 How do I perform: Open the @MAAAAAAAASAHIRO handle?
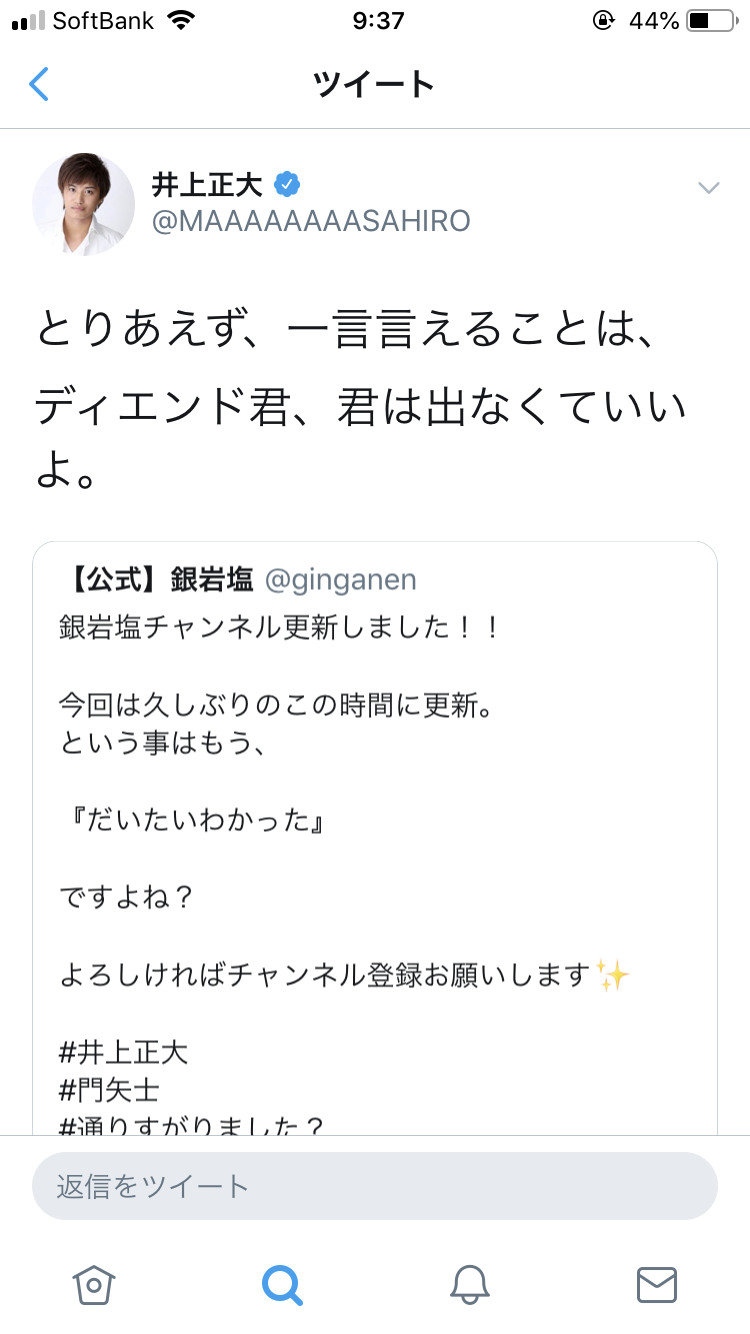click(x=311, y=221)
